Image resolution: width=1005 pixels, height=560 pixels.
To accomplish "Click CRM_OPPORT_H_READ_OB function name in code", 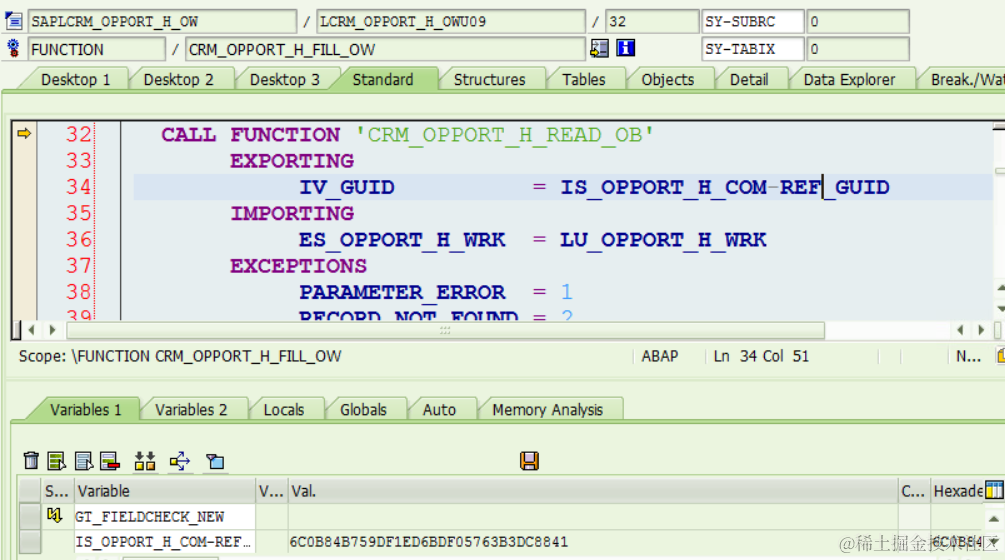I will (x=505, y=135).
